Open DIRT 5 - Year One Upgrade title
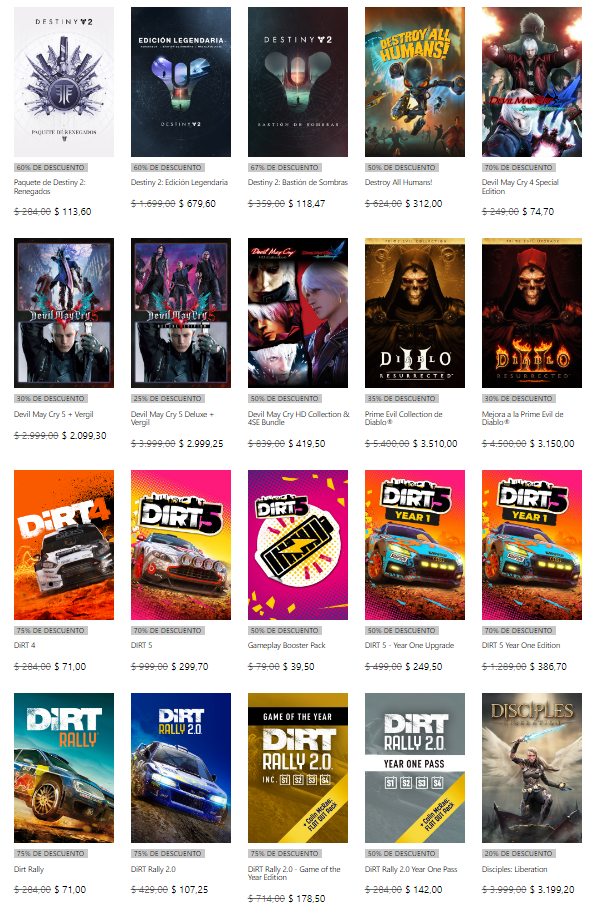The width and height of the screenshot is (610, 915). click(409, 645)
